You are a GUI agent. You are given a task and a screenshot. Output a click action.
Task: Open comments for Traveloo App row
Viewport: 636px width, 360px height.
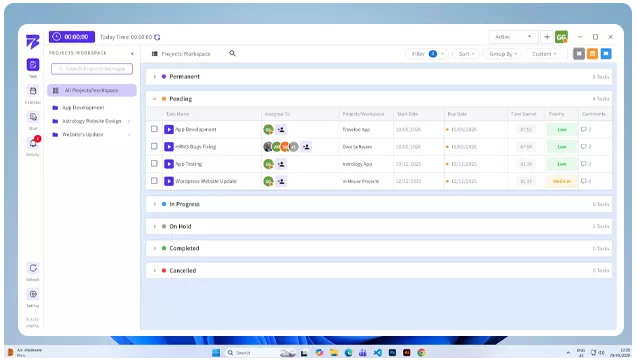(x=586, y=129)
